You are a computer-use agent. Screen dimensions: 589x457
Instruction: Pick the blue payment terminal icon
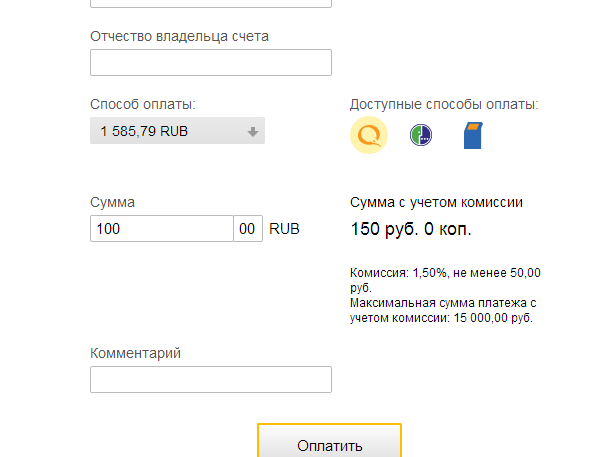pos(473,135)
